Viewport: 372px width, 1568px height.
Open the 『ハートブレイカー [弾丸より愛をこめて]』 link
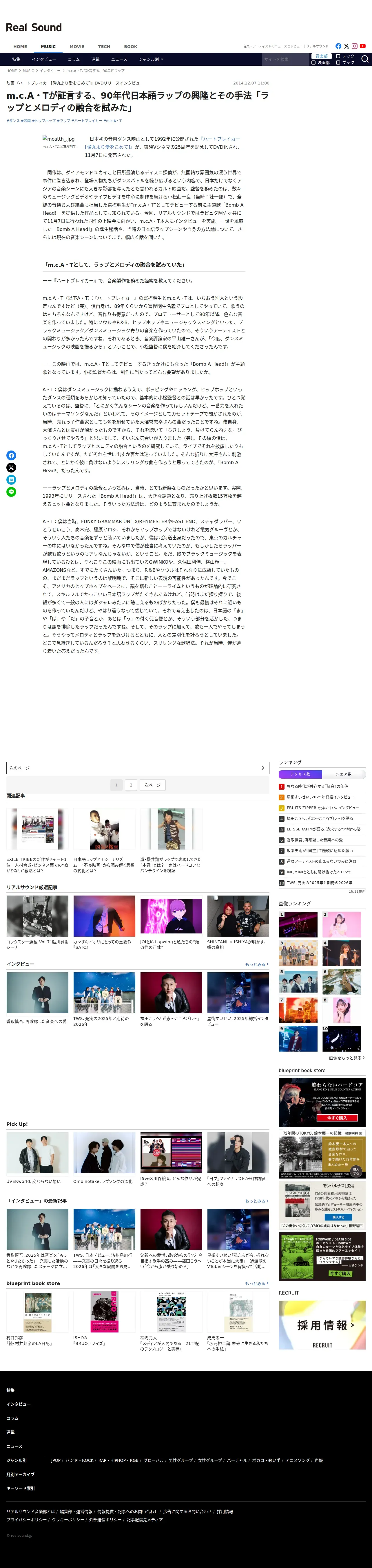point(162,143)
